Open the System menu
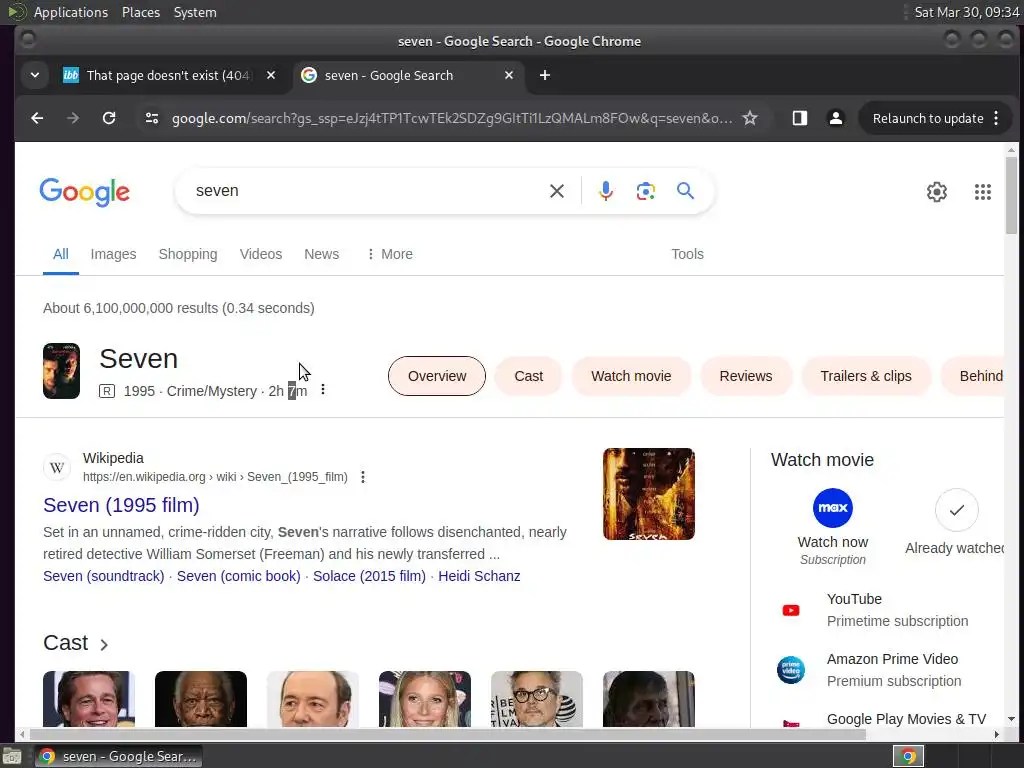Viewport: 1024px width, 768px height. [195, 12]
